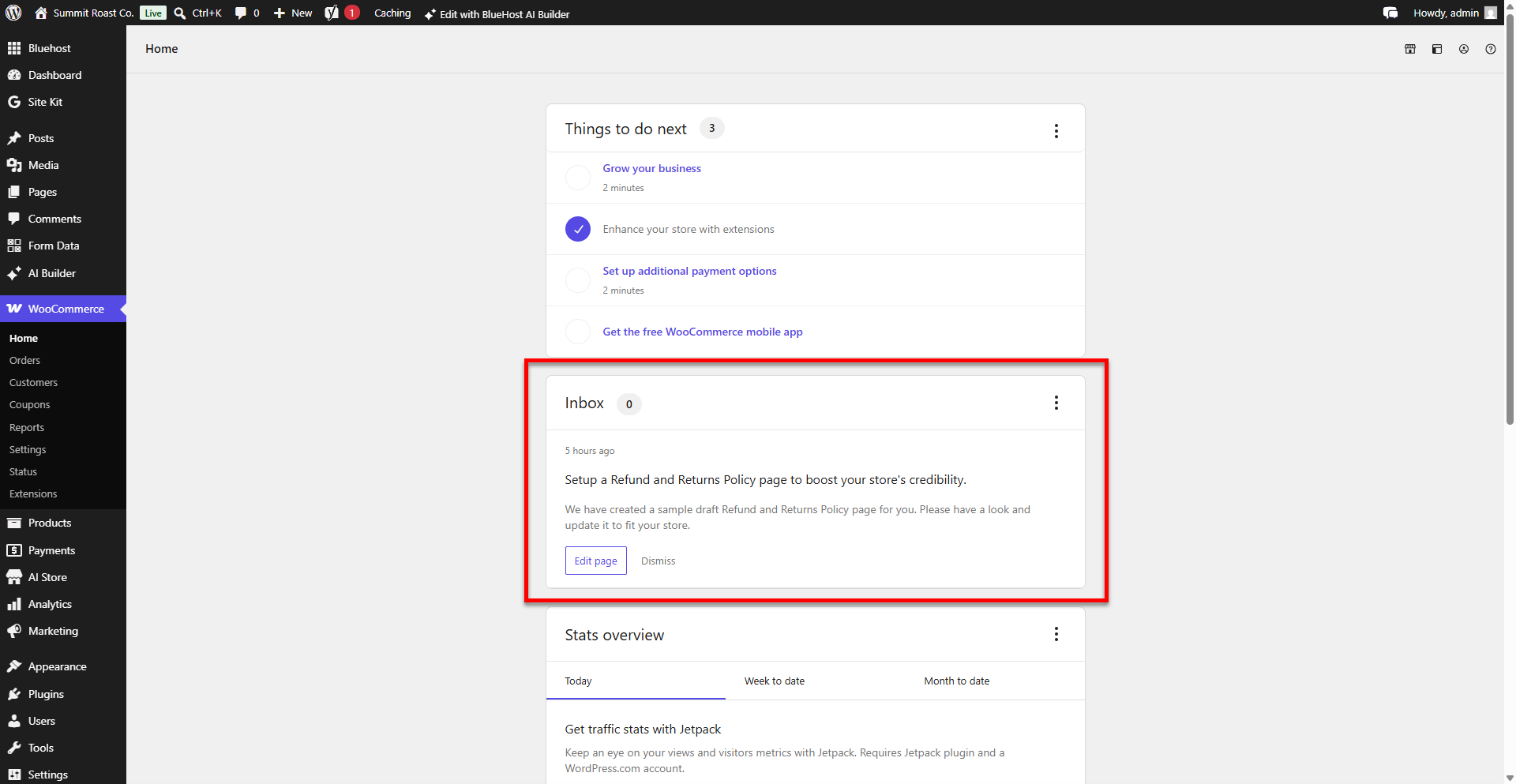Screen dimensions: 1516x784
Task: Open WooCommerce Customers submenu
Action: click(33, 382)
